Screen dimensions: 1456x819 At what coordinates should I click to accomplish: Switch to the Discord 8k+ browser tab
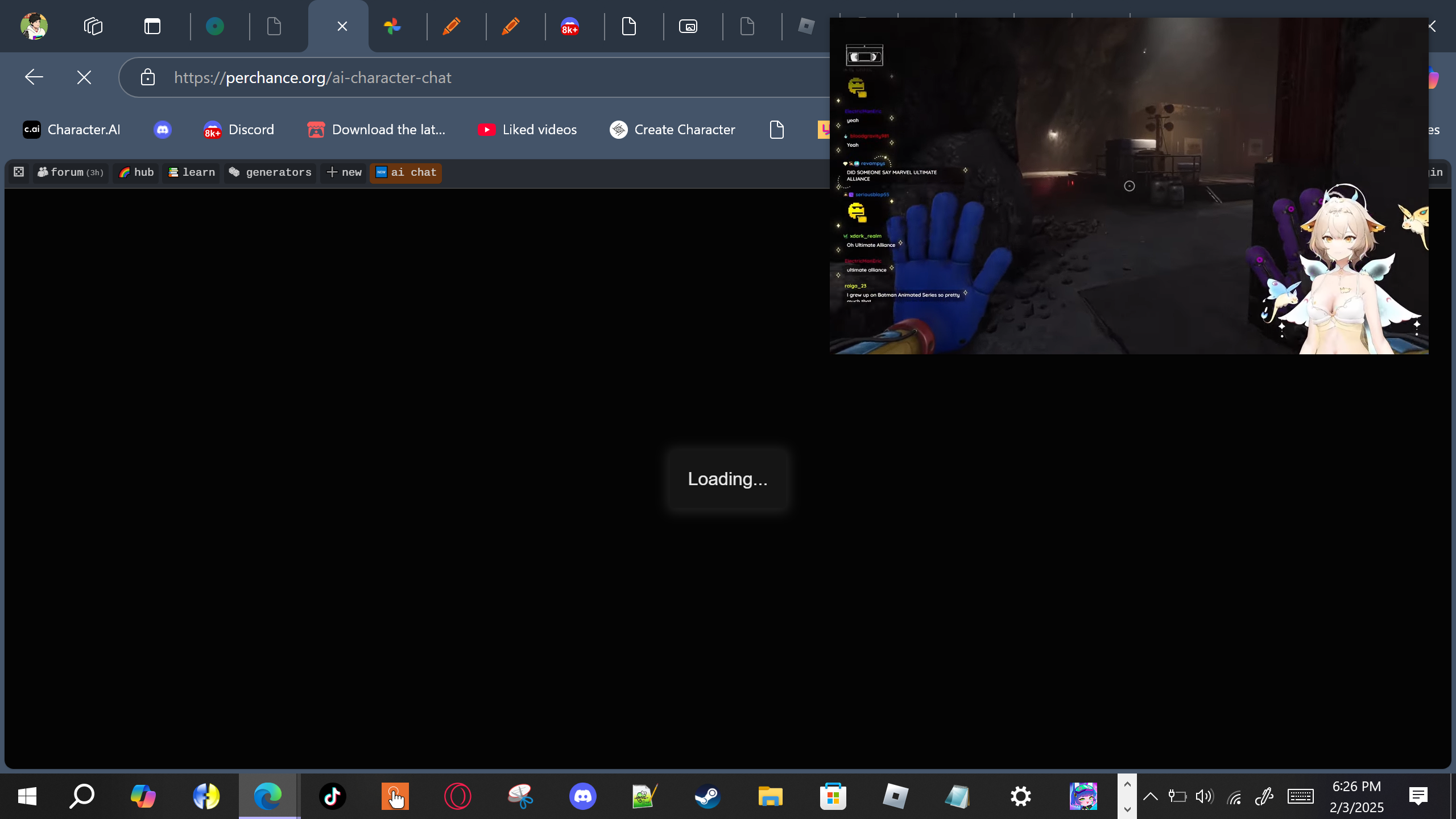coord(570,26)
